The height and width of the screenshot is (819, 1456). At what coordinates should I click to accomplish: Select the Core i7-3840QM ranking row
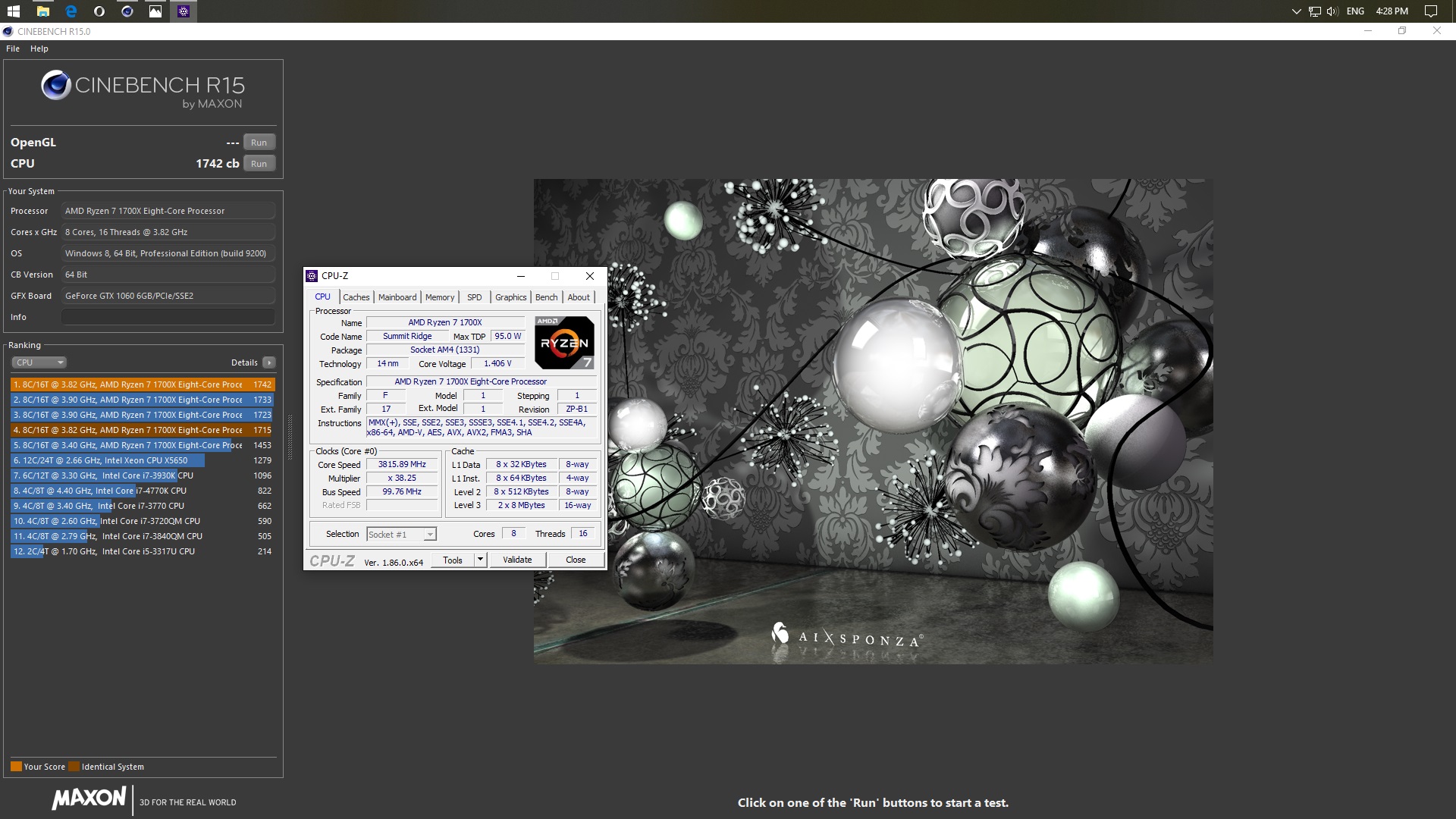pyautogui.click(x=143, y=536)
